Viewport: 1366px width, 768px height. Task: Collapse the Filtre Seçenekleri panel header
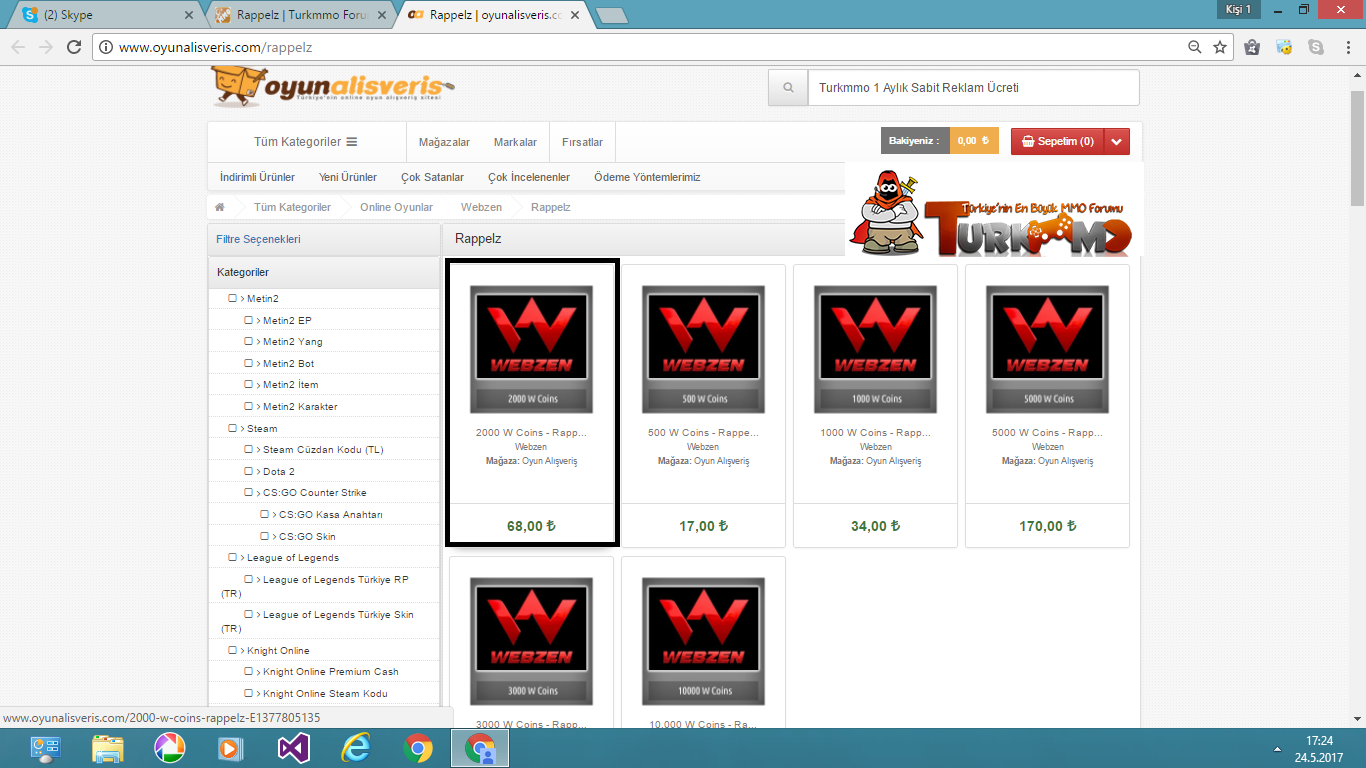[324, 239]
